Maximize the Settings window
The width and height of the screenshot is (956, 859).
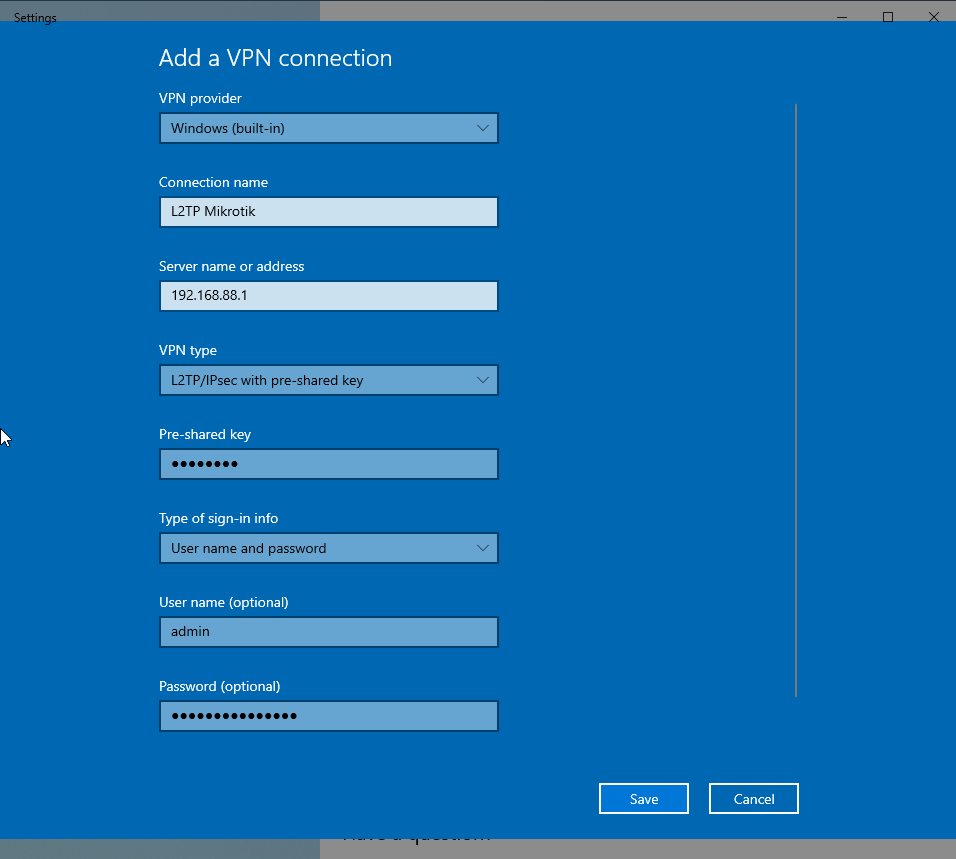[x=888, y=17]
